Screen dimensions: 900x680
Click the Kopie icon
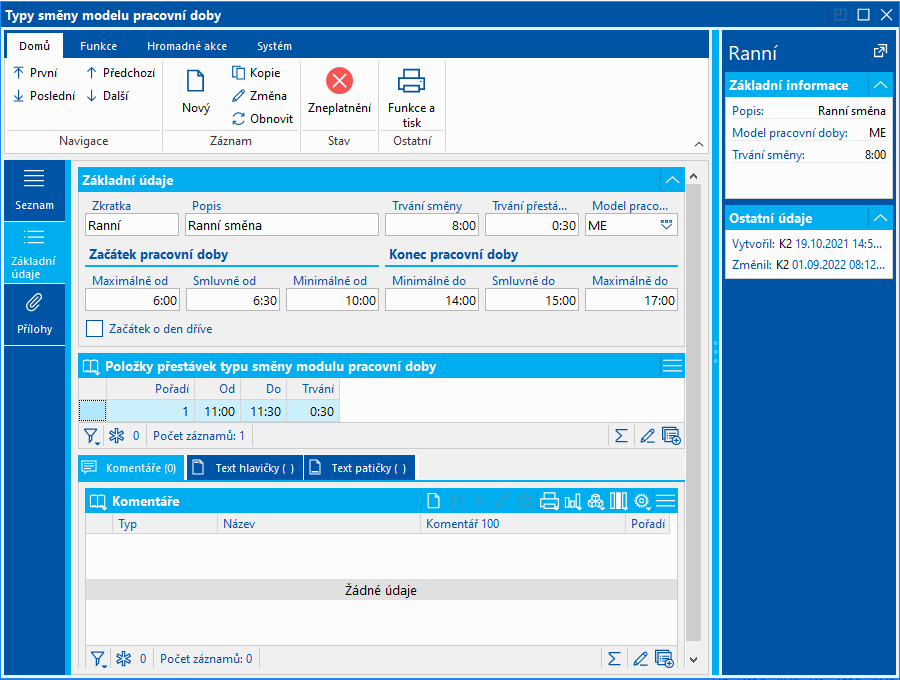coord(238,73)
